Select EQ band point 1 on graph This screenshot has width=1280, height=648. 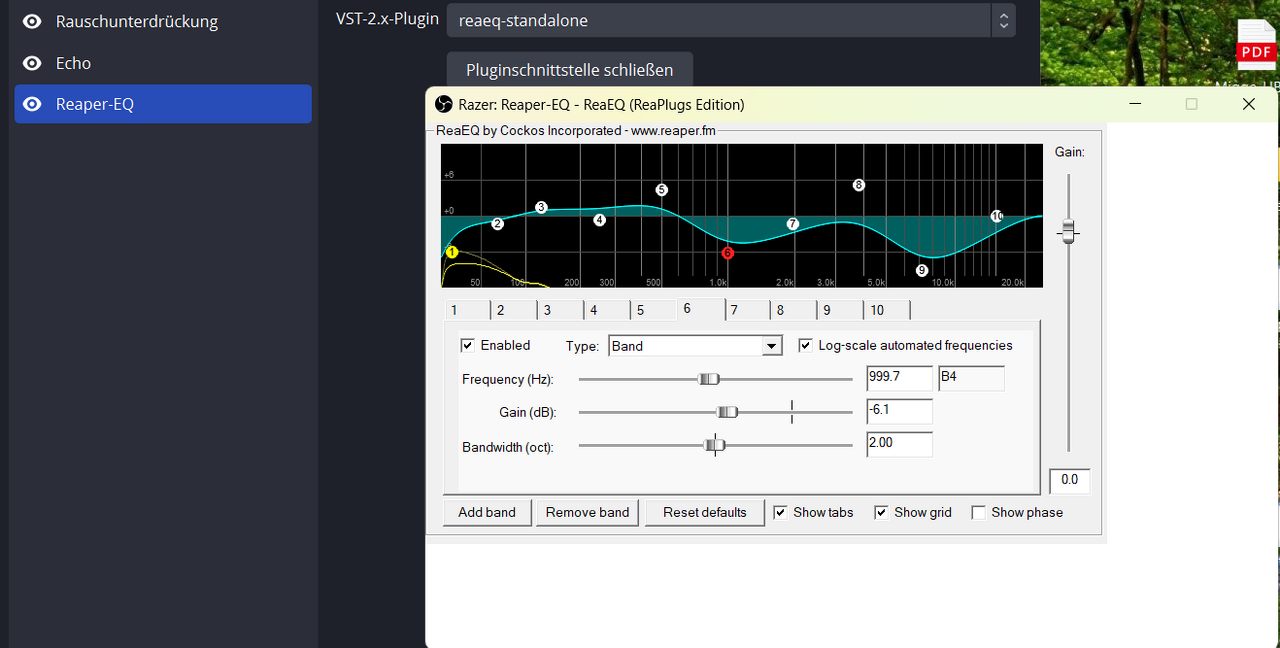point(452,252)
